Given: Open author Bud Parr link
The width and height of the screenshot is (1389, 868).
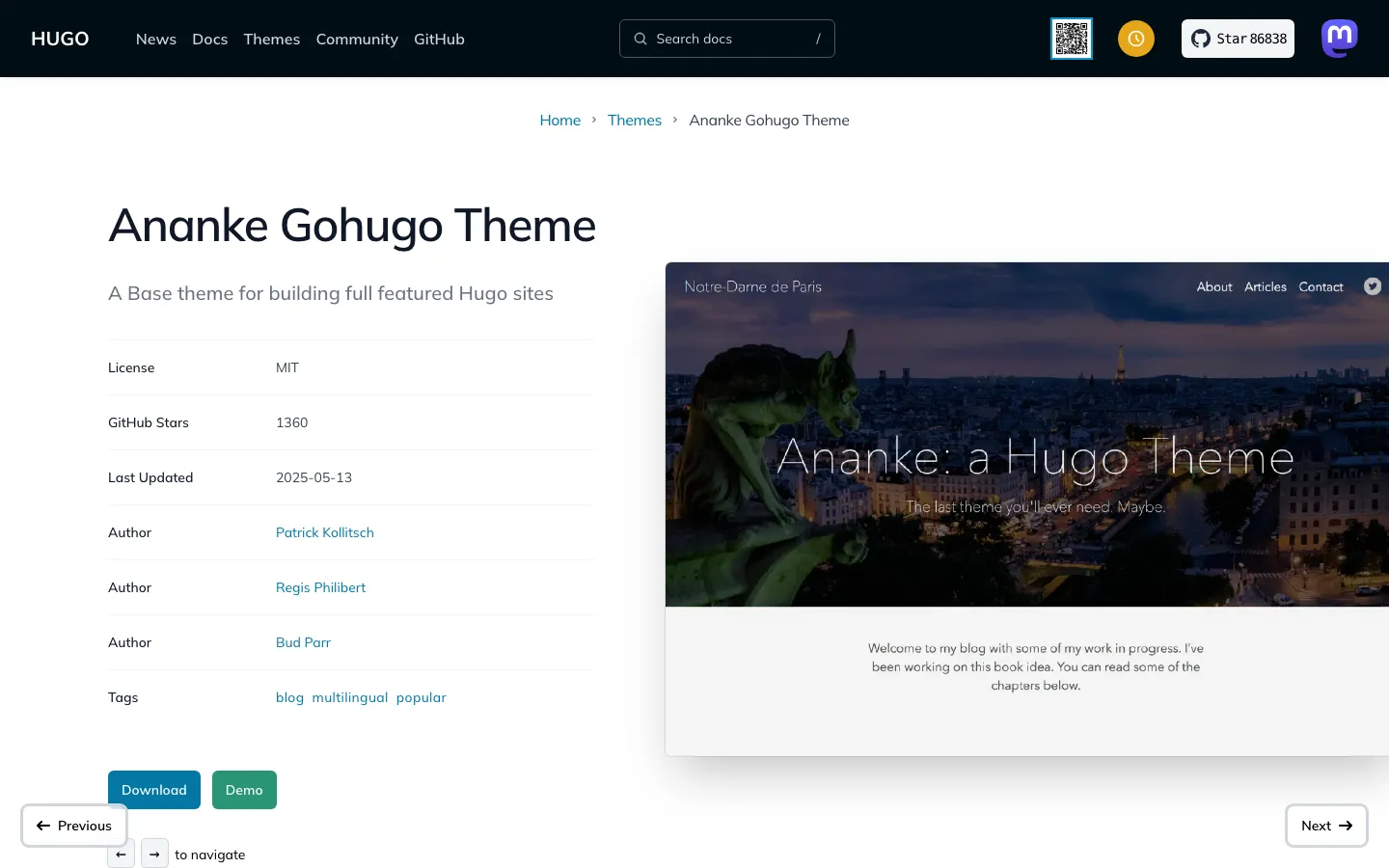Looking at the screenshot, I should point(304,642).
